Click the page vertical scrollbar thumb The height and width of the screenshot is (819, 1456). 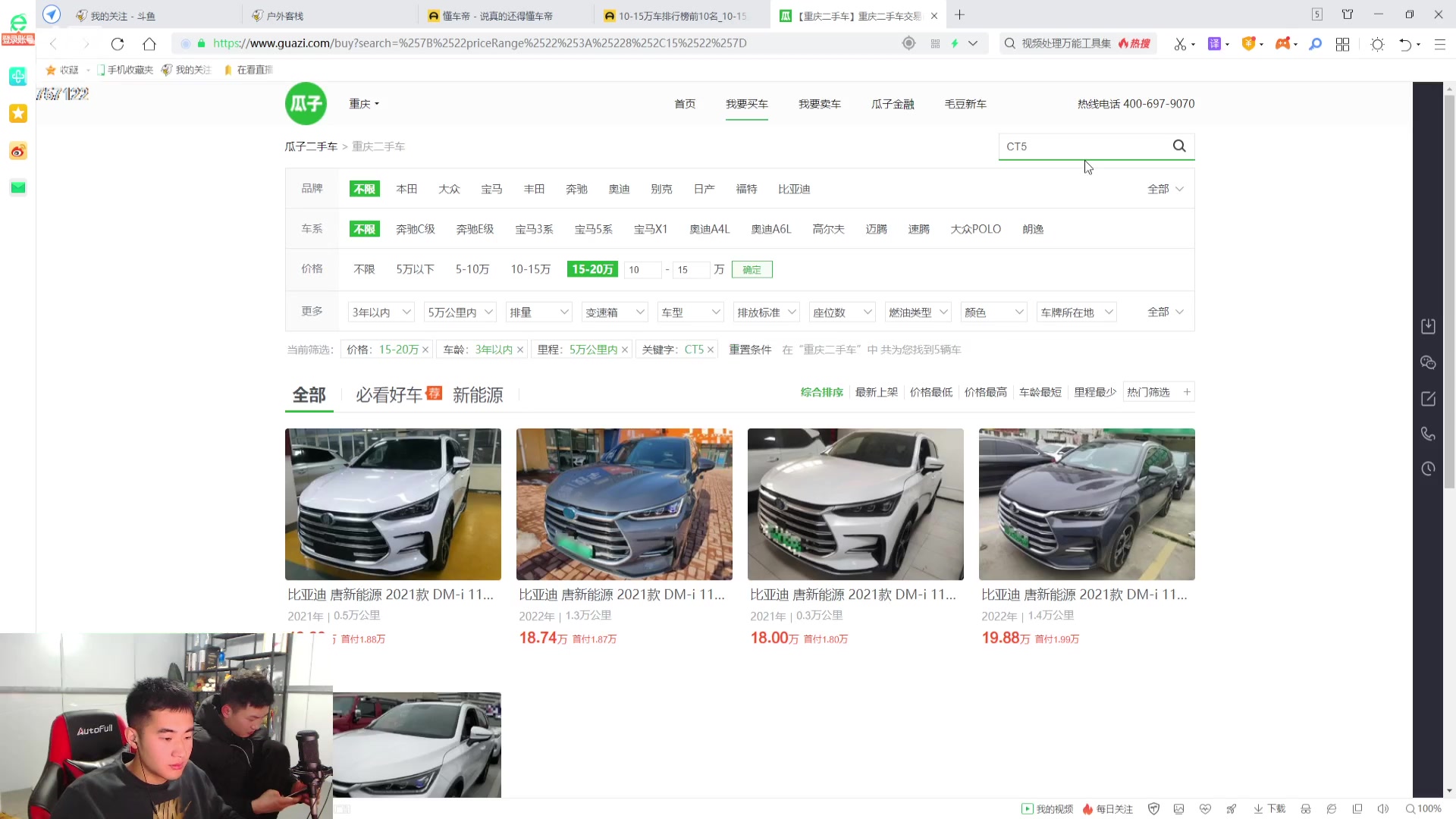[1449, 292]
